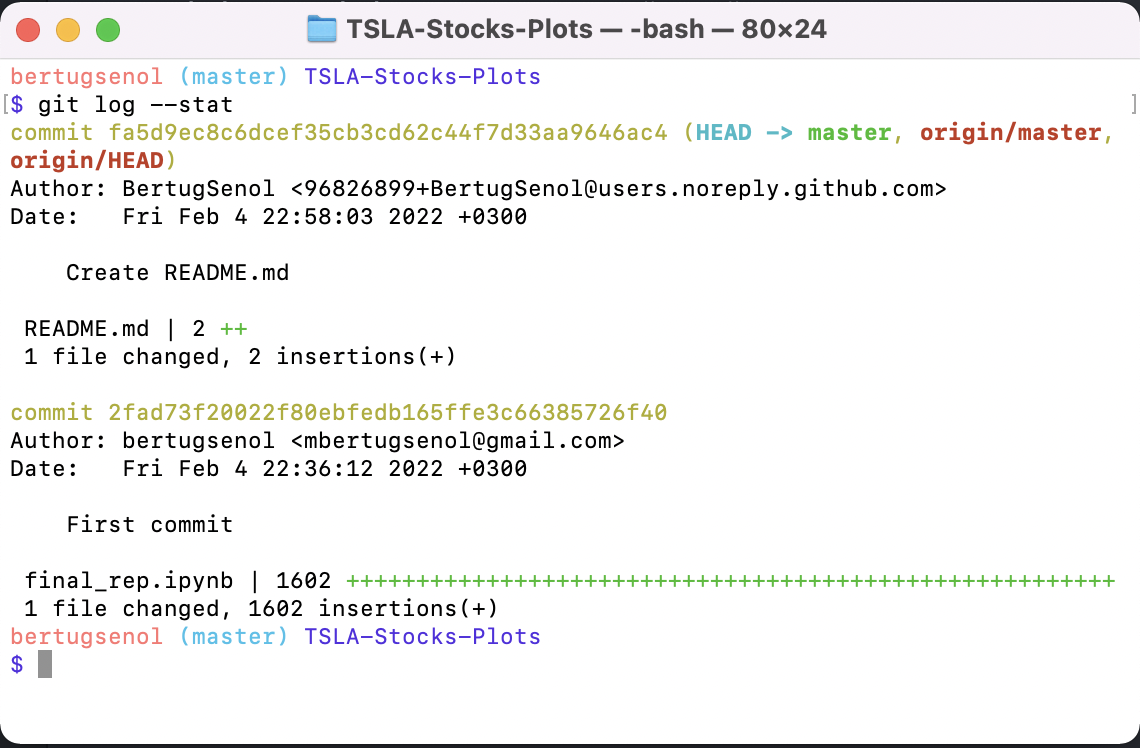Click the bottom prompt directory 'TSLA-Stocks-Plots'
Image resolution: width=1140 pixels, height=748 pixels.
tap(422, 637)
